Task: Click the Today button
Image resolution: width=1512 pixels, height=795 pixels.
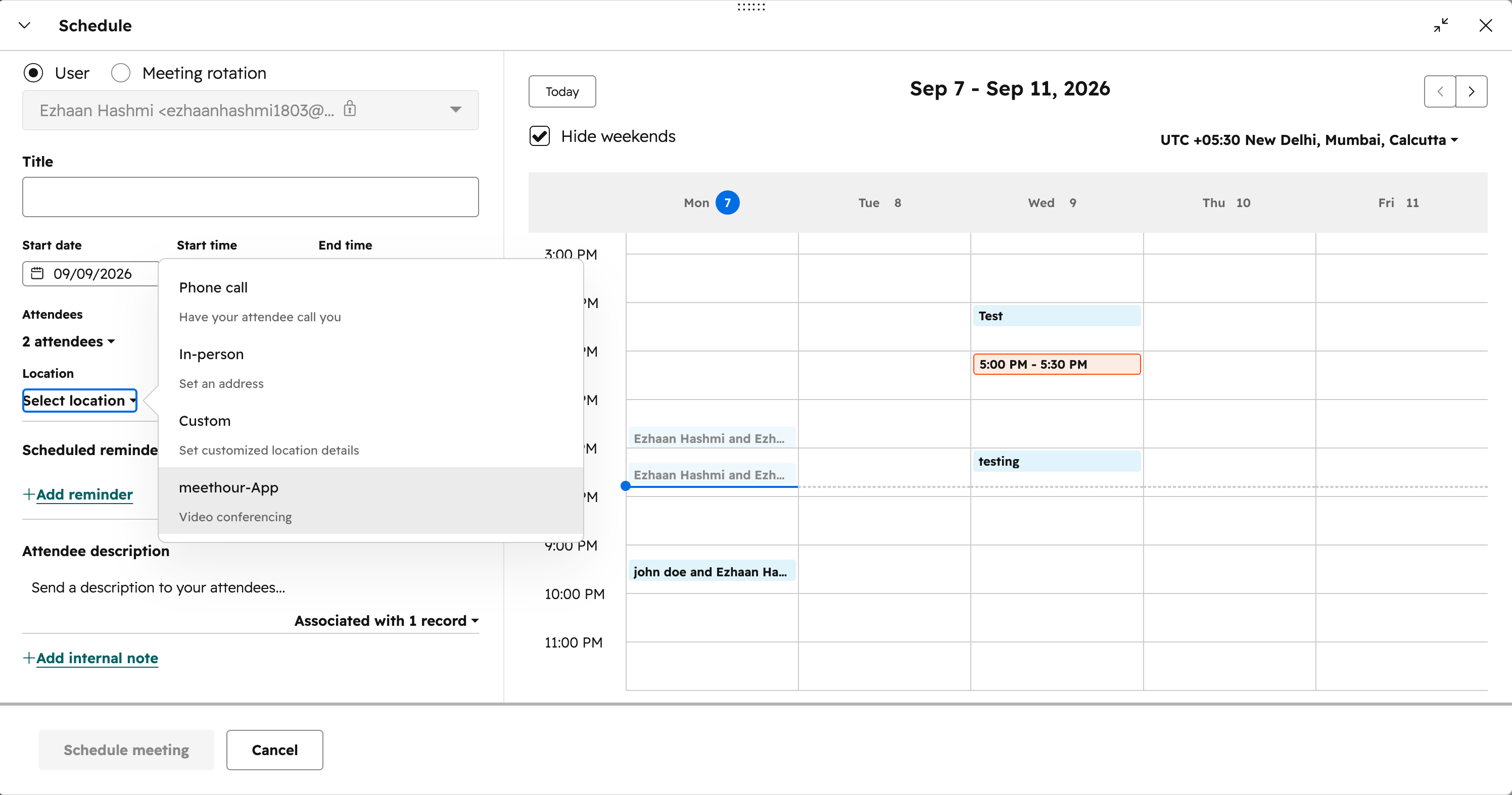Action: pyautogui.click(x=562, y=91)
